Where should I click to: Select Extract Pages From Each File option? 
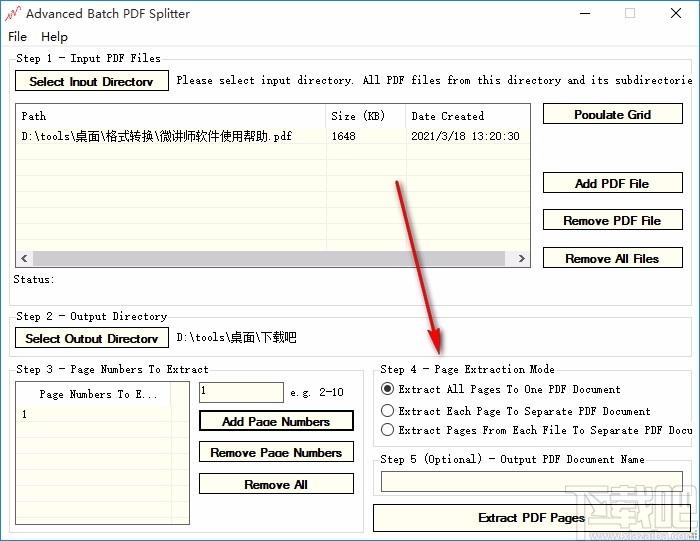pos(388,430)
